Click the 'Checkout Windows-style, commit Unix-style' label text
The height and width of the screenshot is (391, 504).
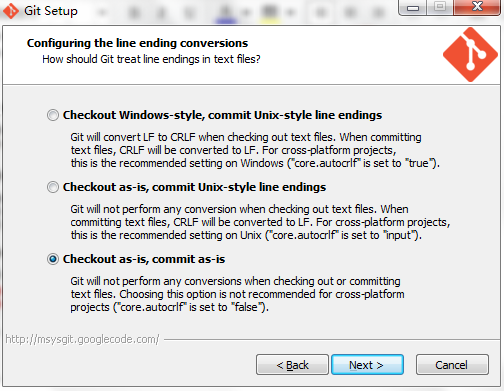coord(222,115)
